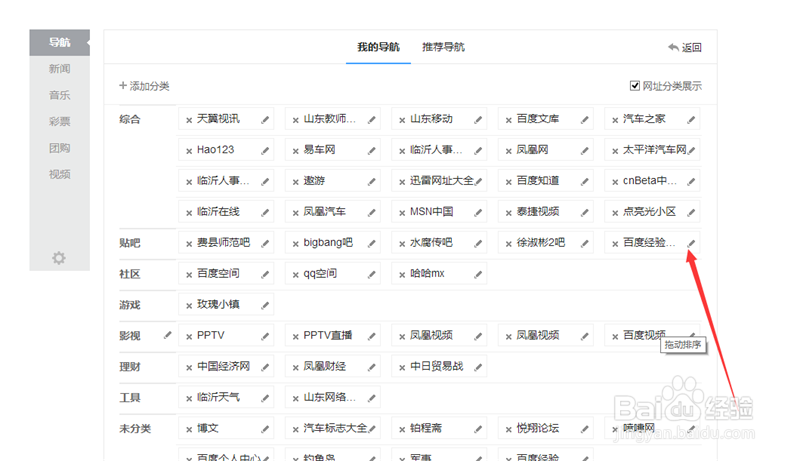Viewport: 800px width, 461px height.
Task: Open the 水腐传吧 bookmark link
Action: 431,242
